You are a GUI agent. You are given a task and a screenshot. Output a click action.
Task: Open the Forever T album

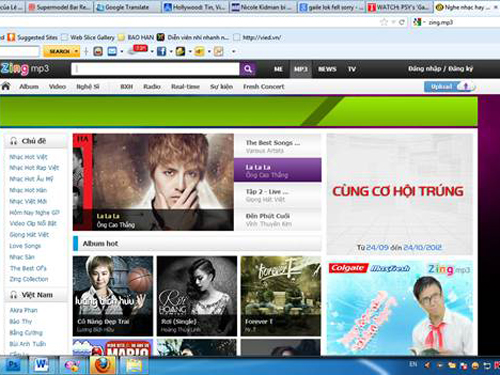click(281, 296)
